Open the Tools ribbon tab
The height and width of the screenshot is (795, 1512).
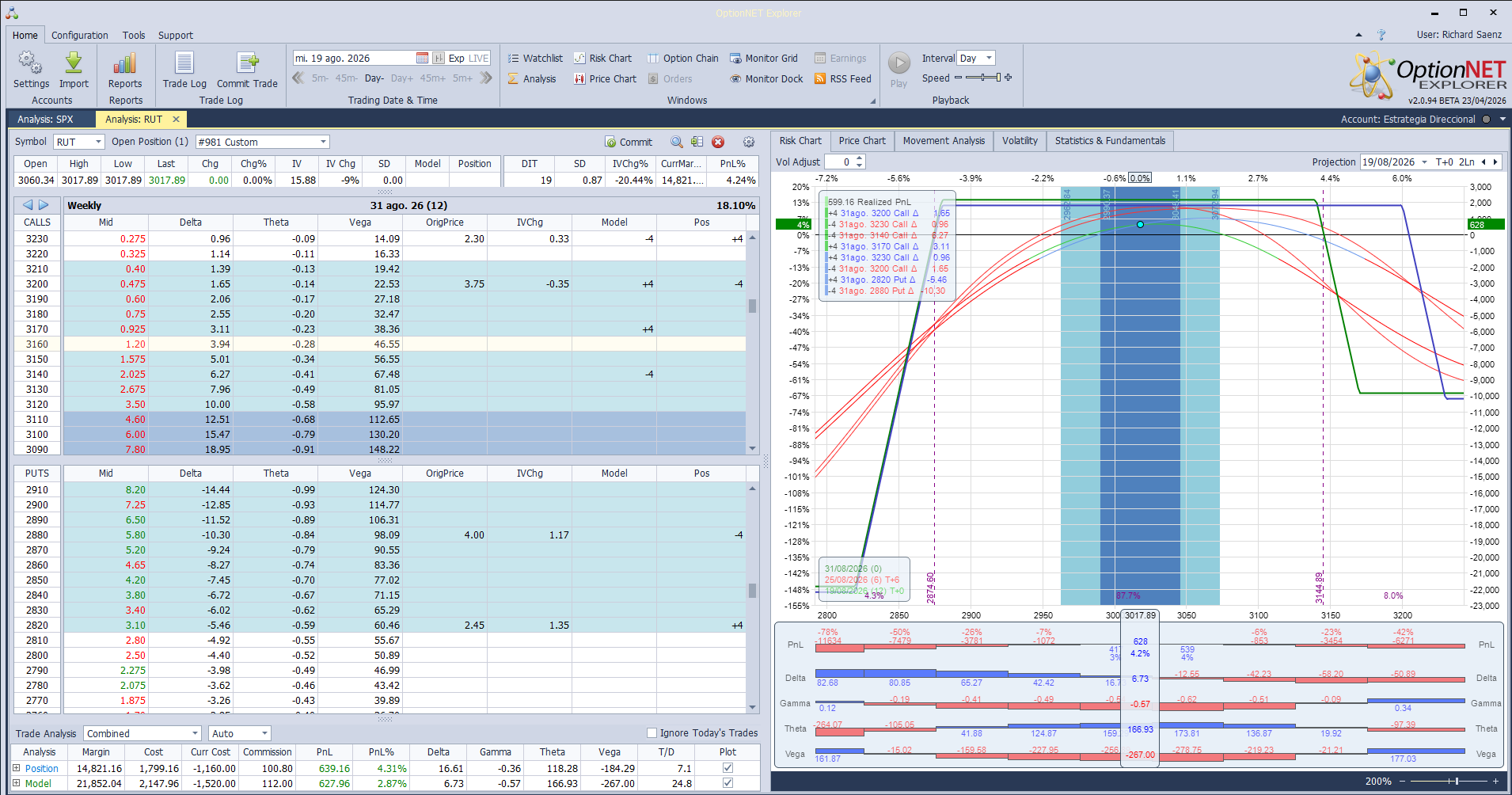(134, 35)
